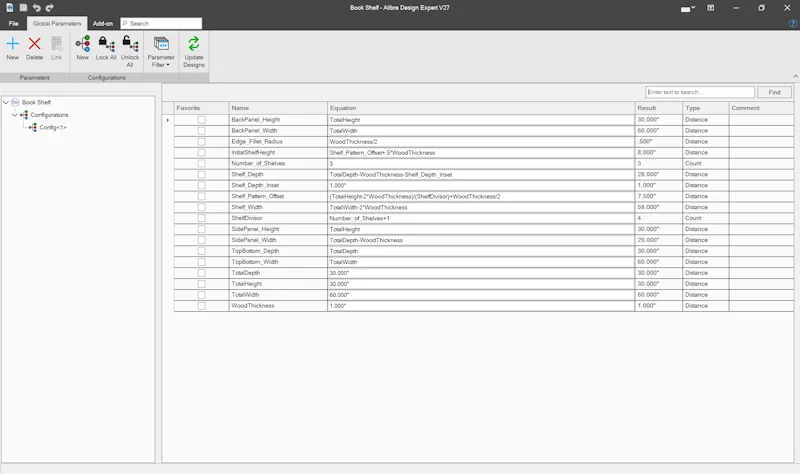Select the Shelf_Depth_Inset name cell

coord(278,185)
